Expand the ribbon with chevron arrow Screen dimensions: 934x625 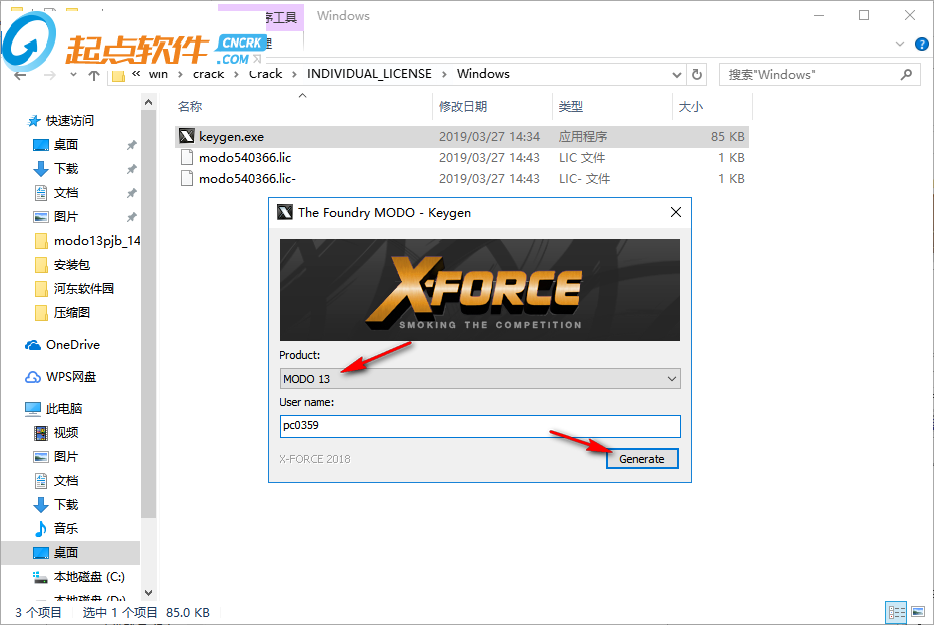pyautogui.click(x=900, y=44)
